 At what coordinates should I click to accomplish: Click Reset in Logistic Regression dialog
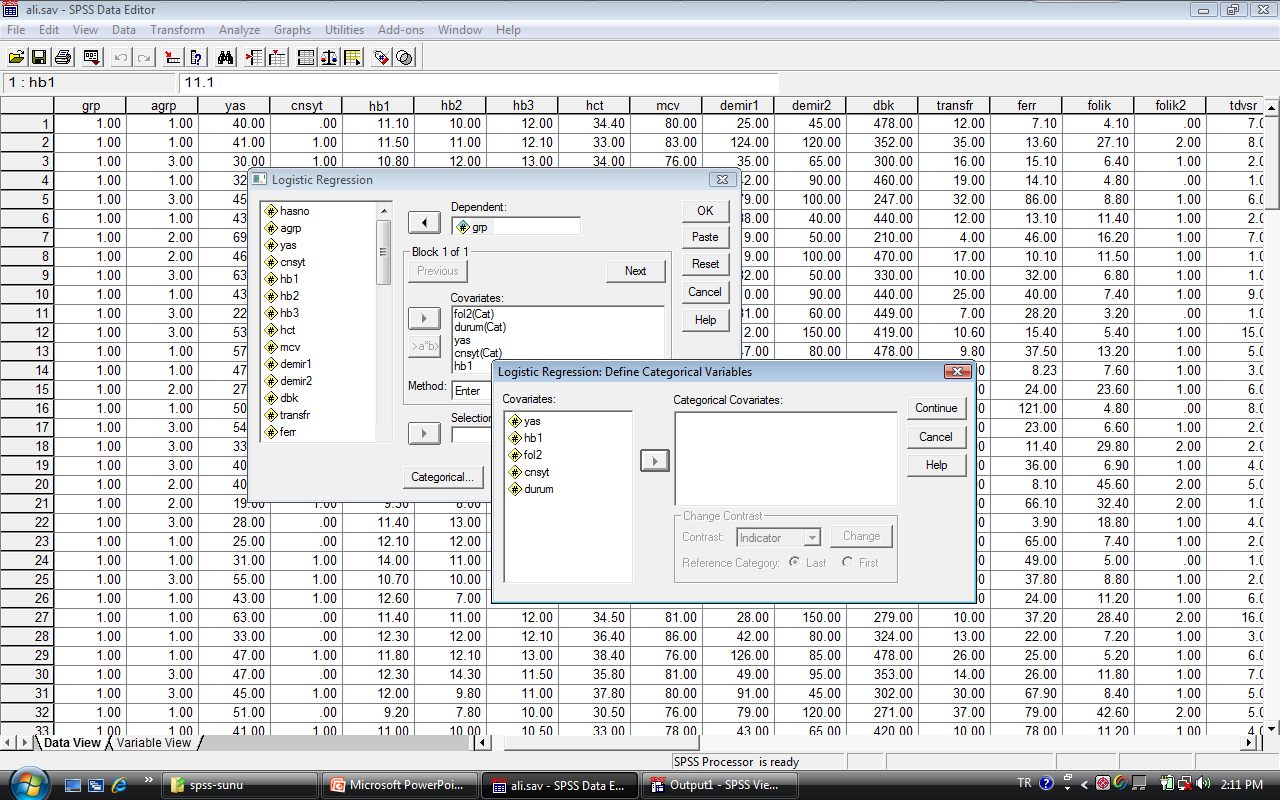point(705,264)
